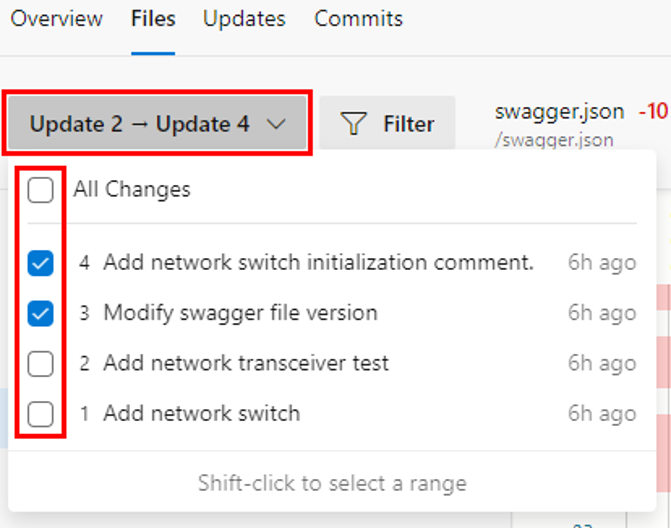
Task: Check update 2 Add network transceiver test
Action: (x=40, y=364)
